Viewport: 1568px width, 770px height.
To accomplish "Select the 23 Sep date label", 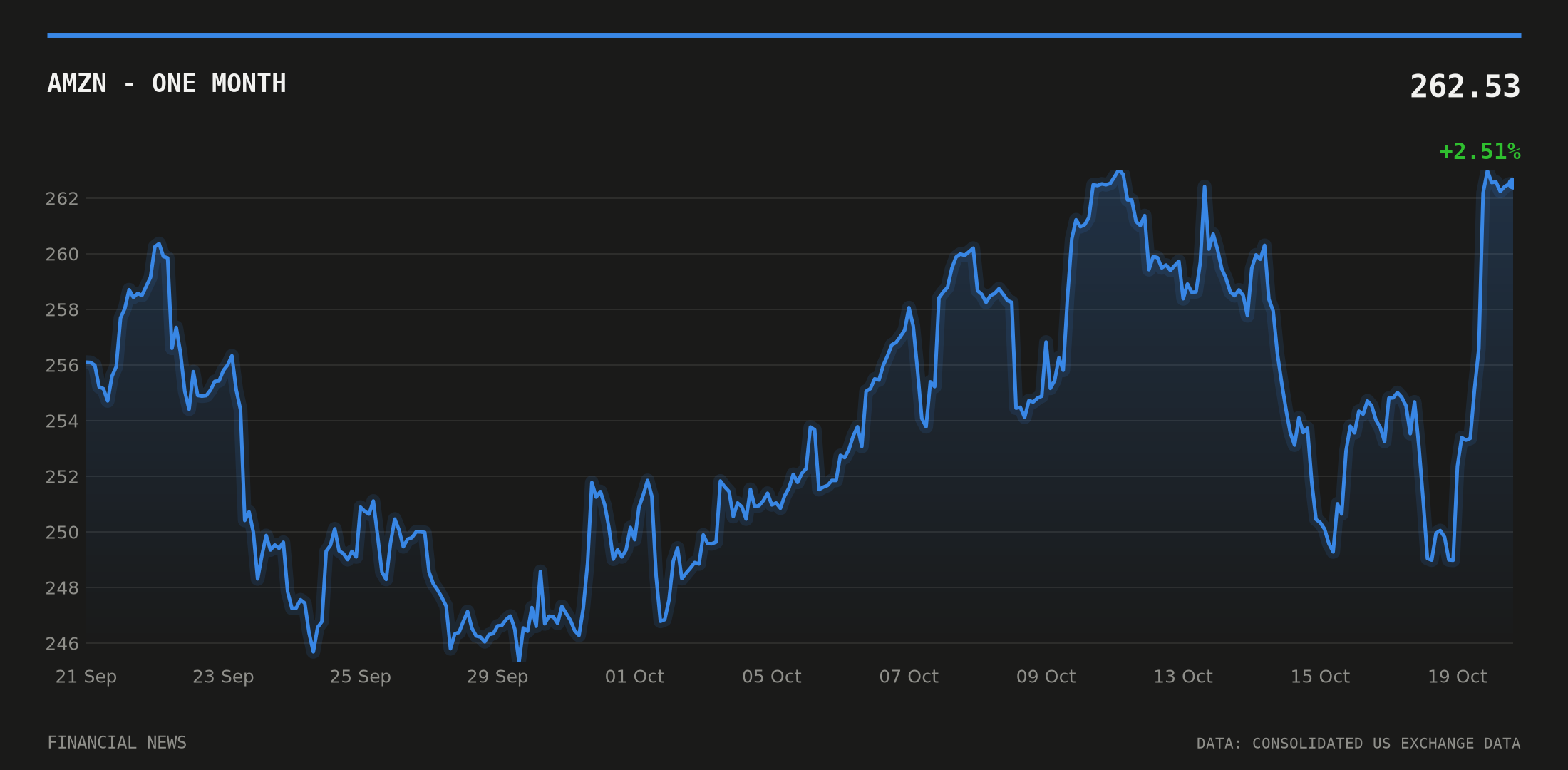I will [223, 677].
